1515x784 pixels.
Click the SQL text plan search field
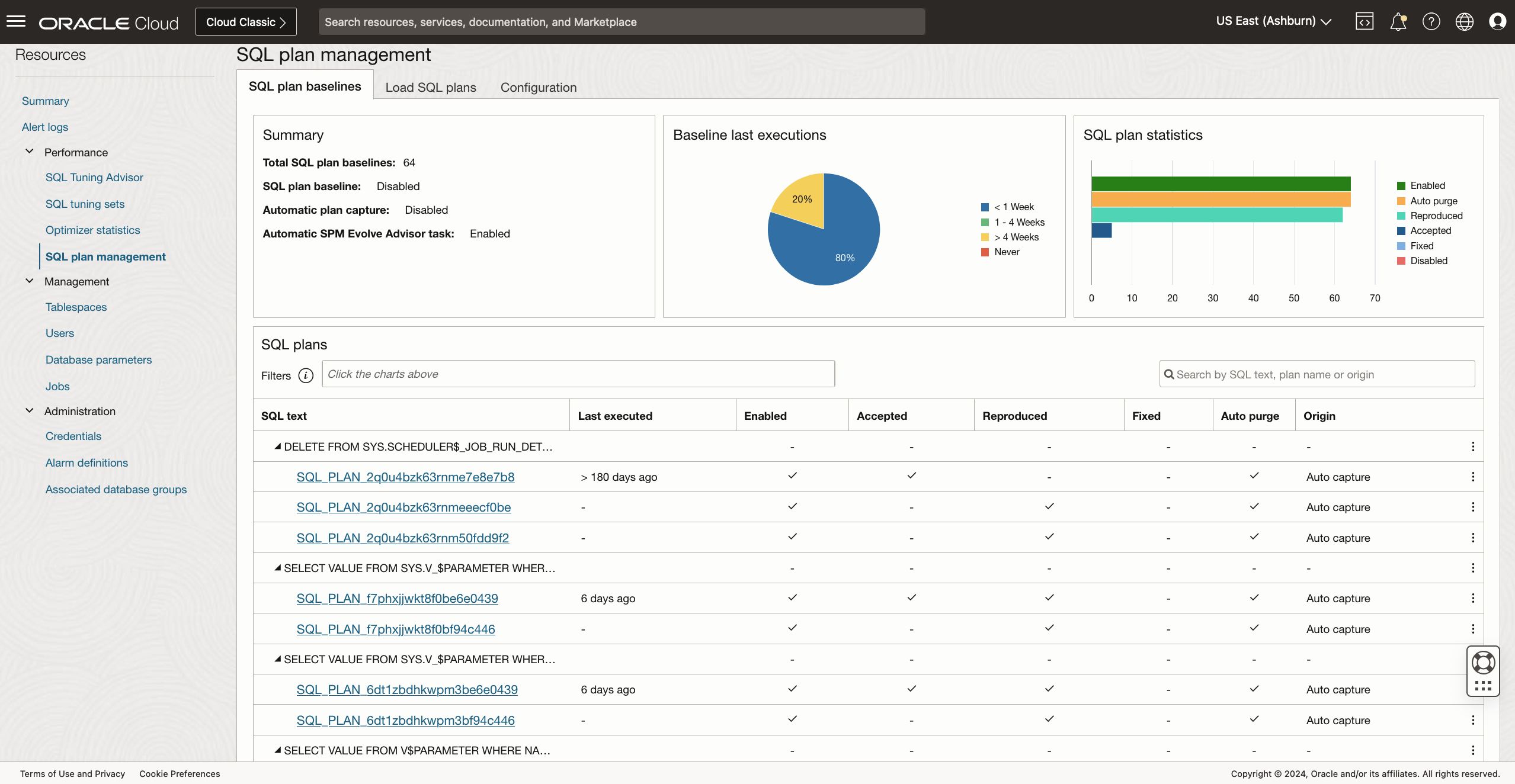pos(1317,374)
